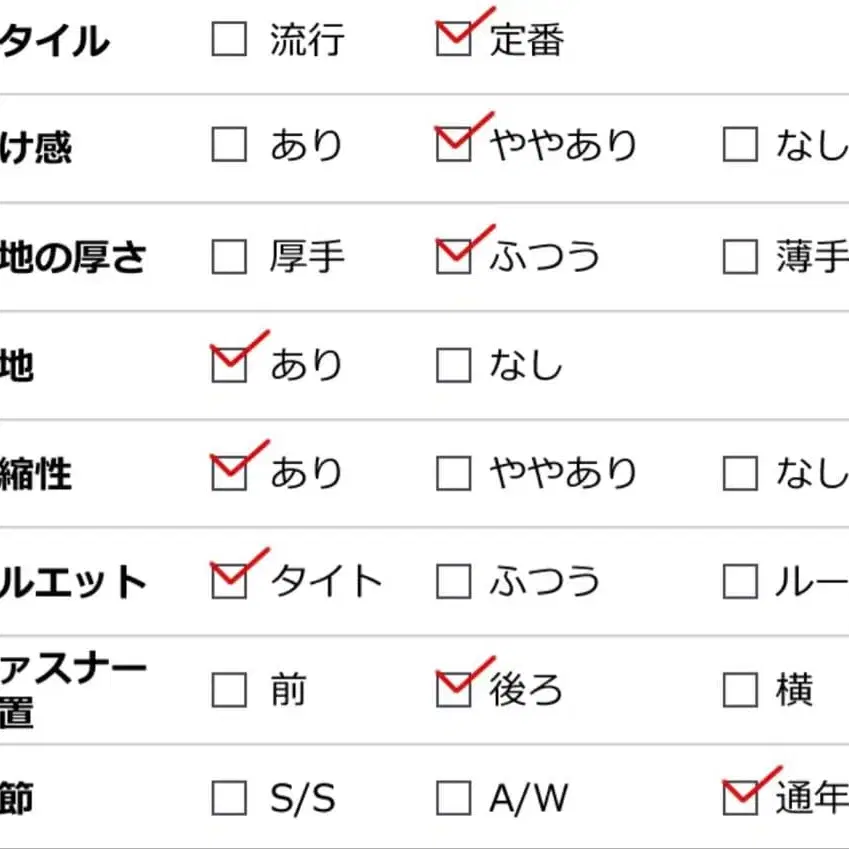Uncheck あり in the 縮性 row
Image resolution: width=849 pixels, height=849 pixels.
point(229,473)
